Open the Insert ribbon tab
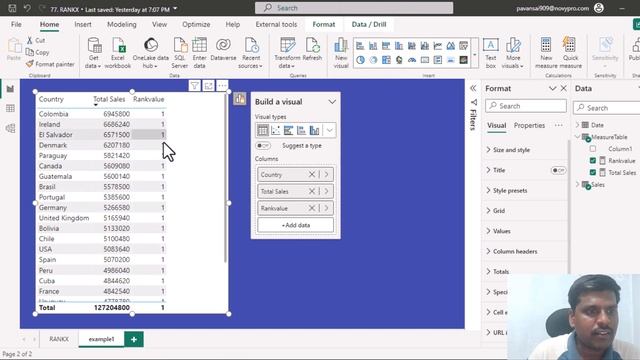 [x=83, y=24]
